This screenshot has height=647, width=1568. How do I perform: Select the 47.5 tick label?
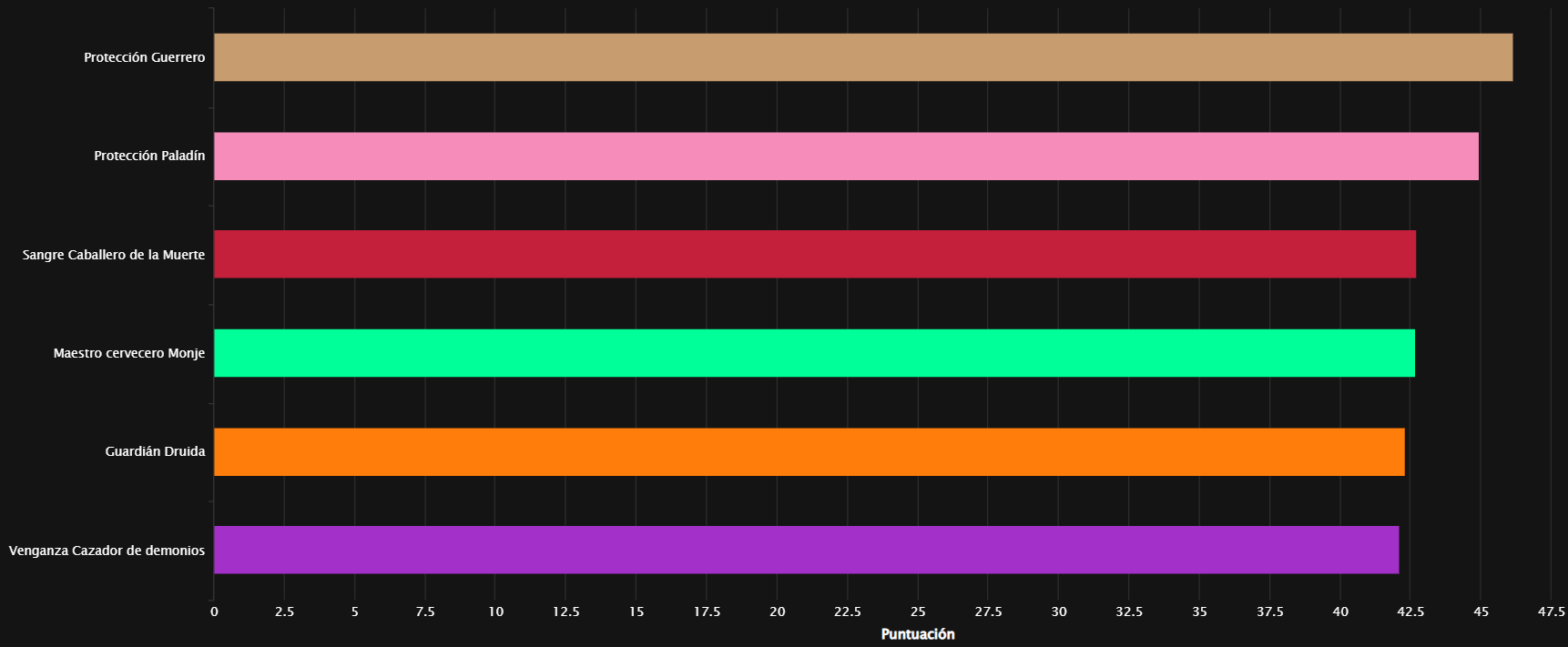coord(1552,612)
